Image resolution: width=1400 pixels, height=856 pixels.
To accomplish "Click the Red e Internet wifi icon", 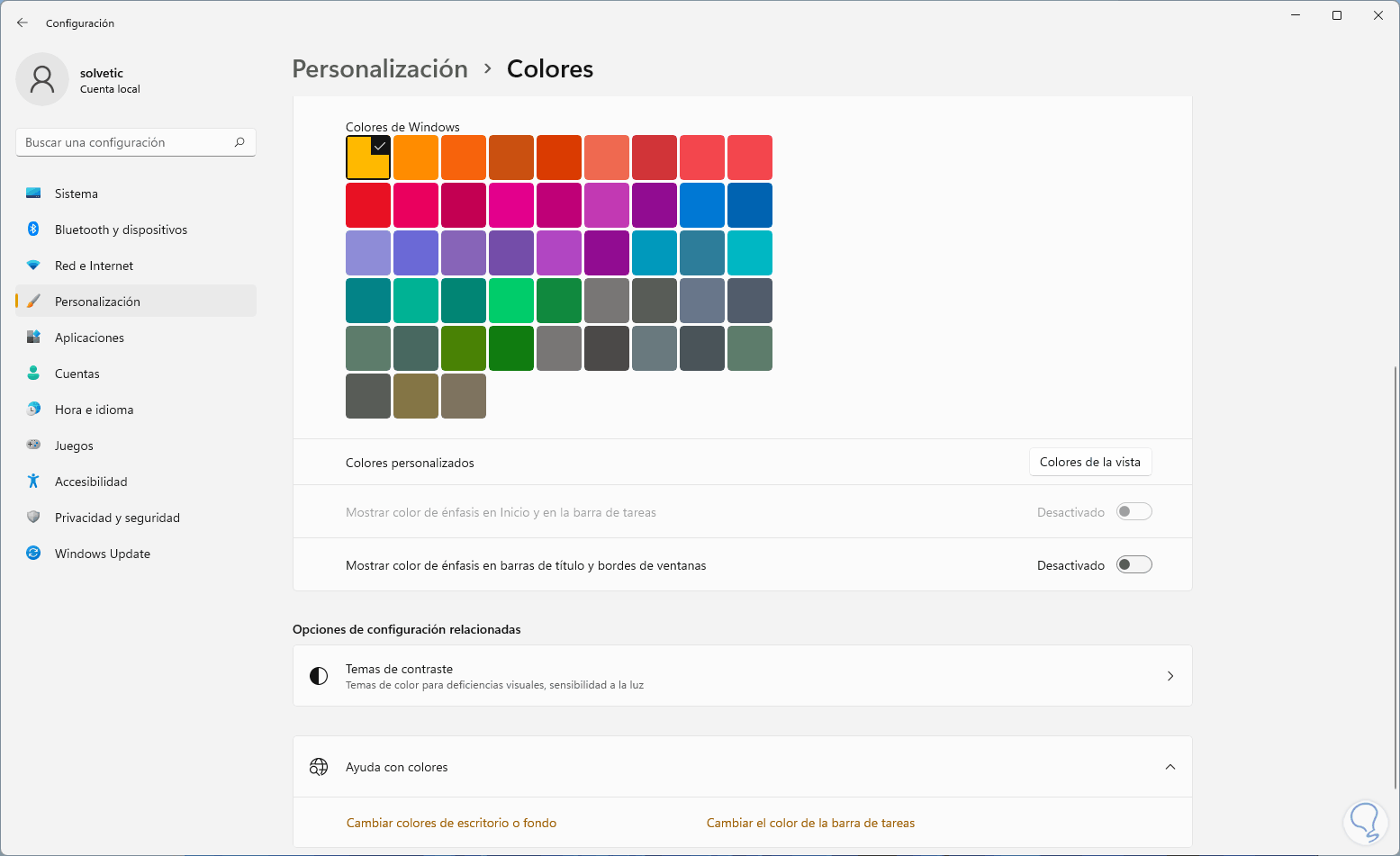I will 33,266.
